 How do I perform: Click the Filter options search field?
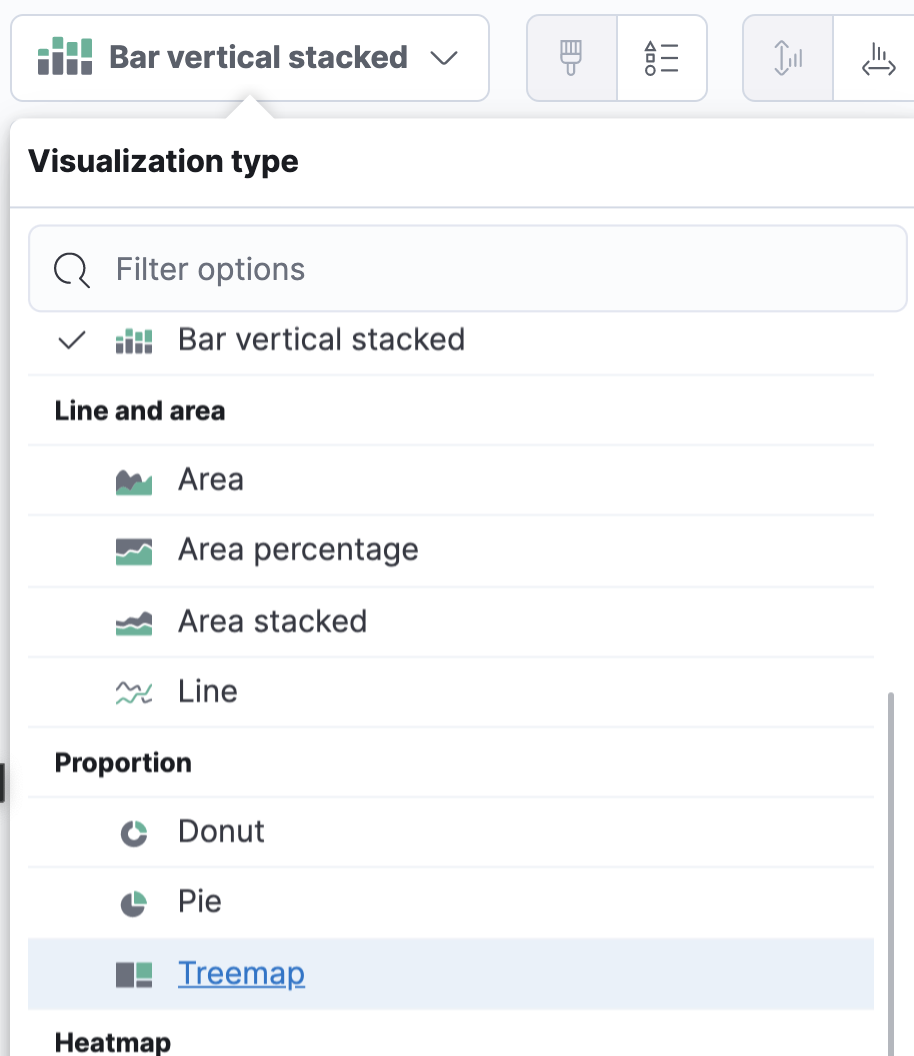click(x=468, y=269)
